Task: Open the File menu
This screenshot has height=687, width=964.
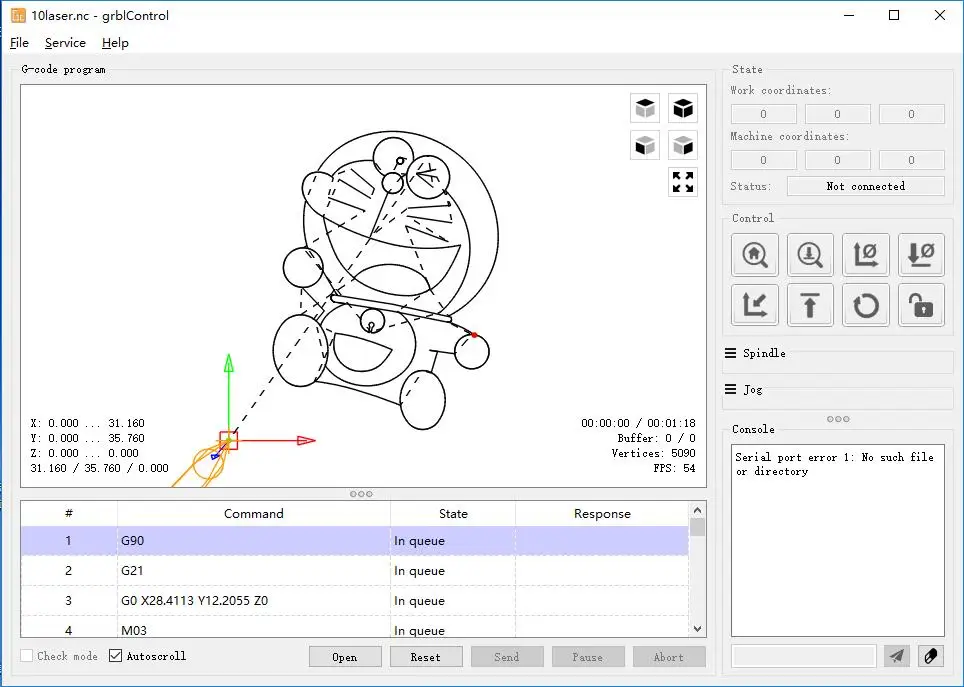Action: click(x=20, y=43)
